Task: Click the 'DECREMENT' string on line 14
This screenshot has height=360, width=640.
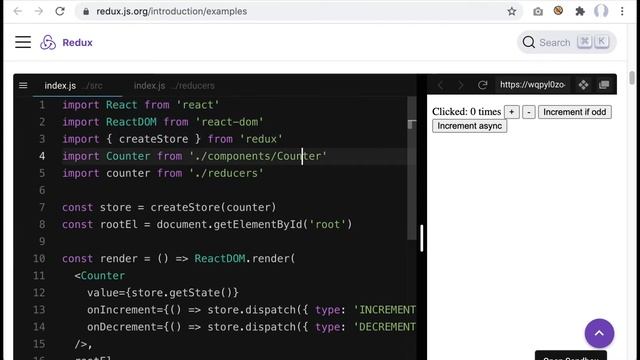Action: point(384,327)
